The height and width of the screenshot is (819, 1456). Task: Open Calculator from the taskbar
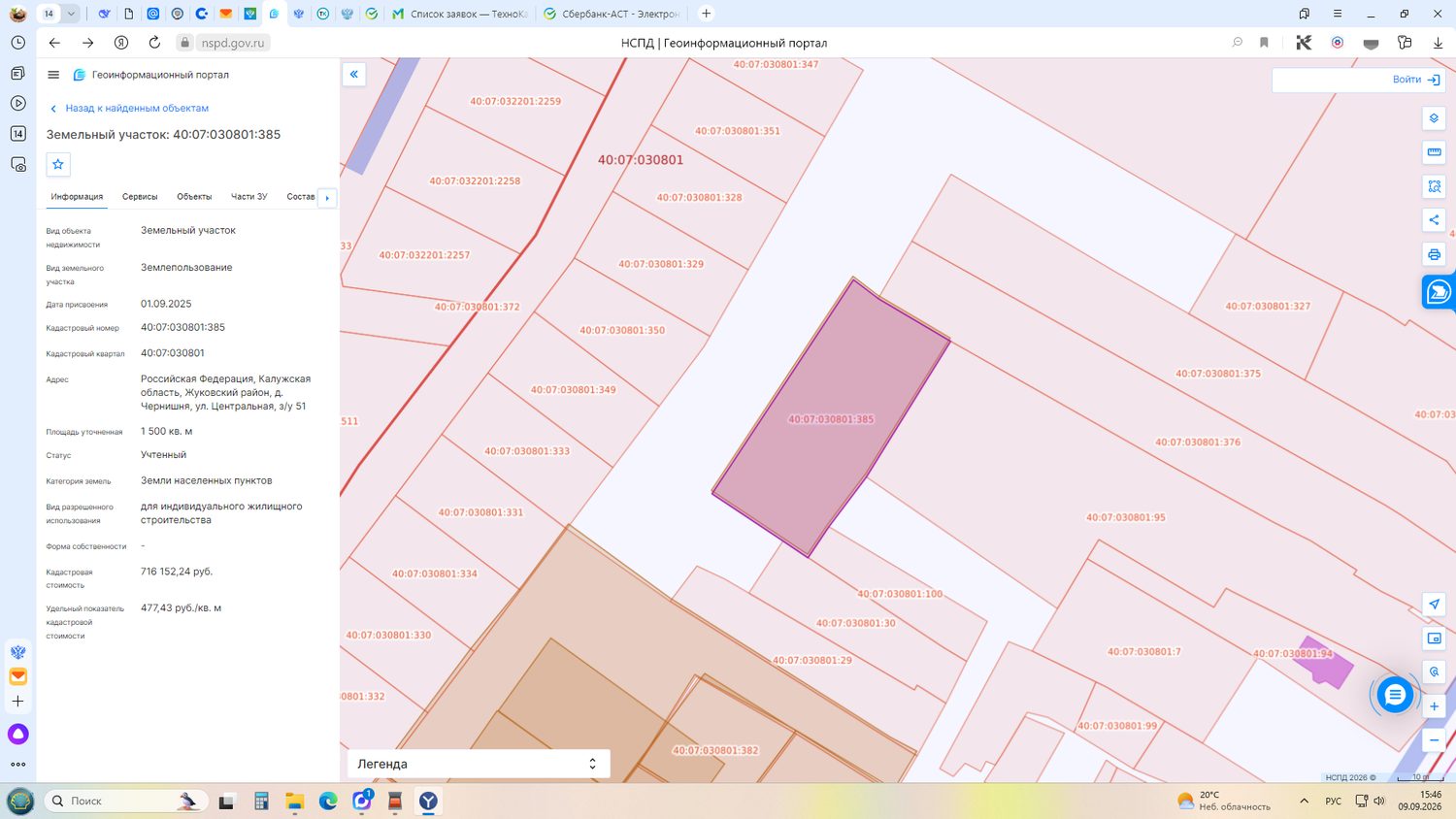[x=261, y=801]
